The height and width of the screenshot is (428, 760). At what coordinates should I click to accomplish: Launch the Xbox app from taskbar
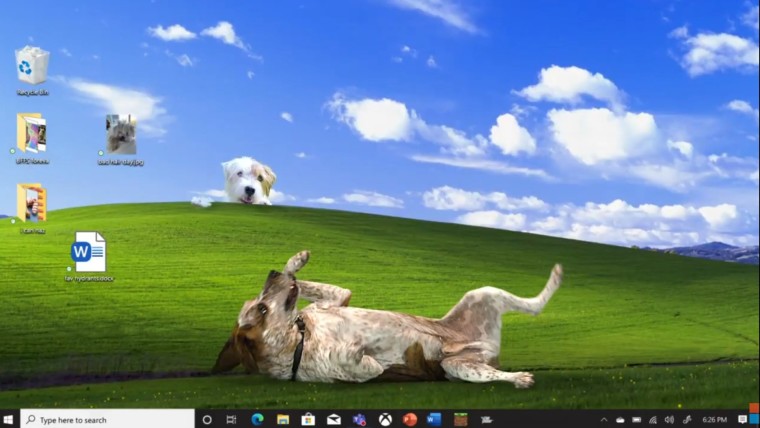coord(385,419)
